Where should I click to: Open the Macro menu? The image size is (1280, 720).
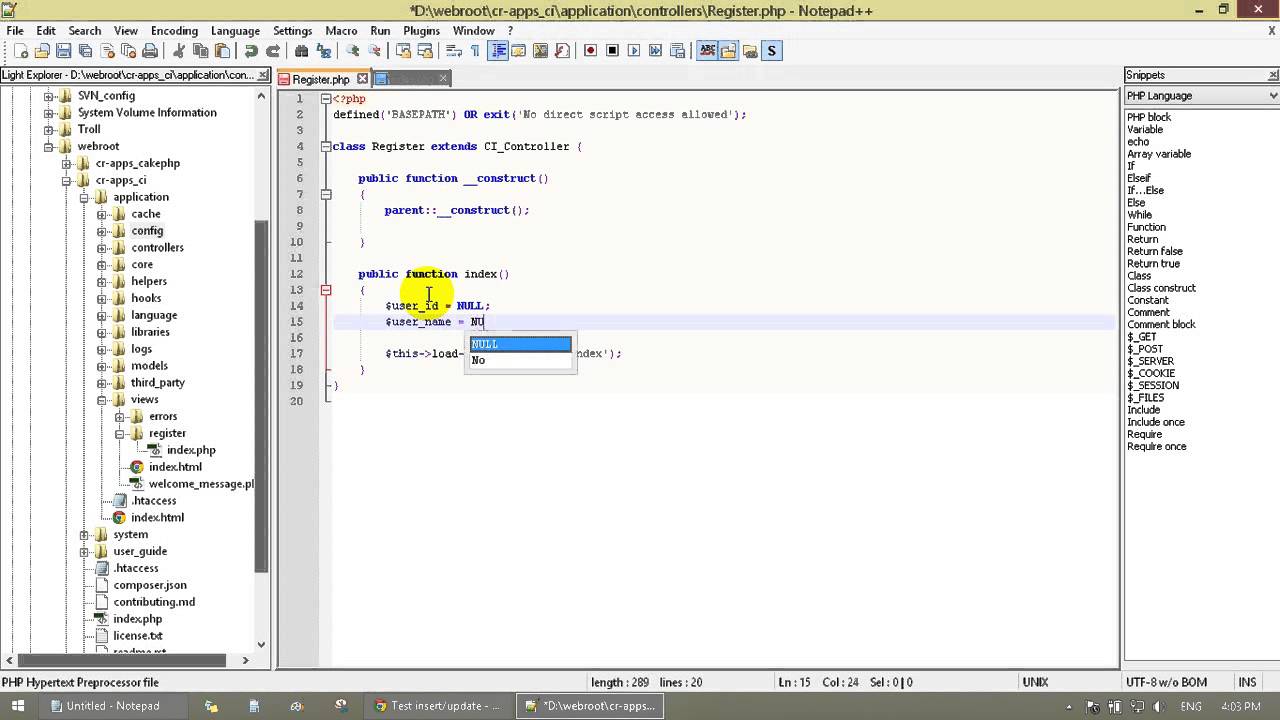[341, 31]
